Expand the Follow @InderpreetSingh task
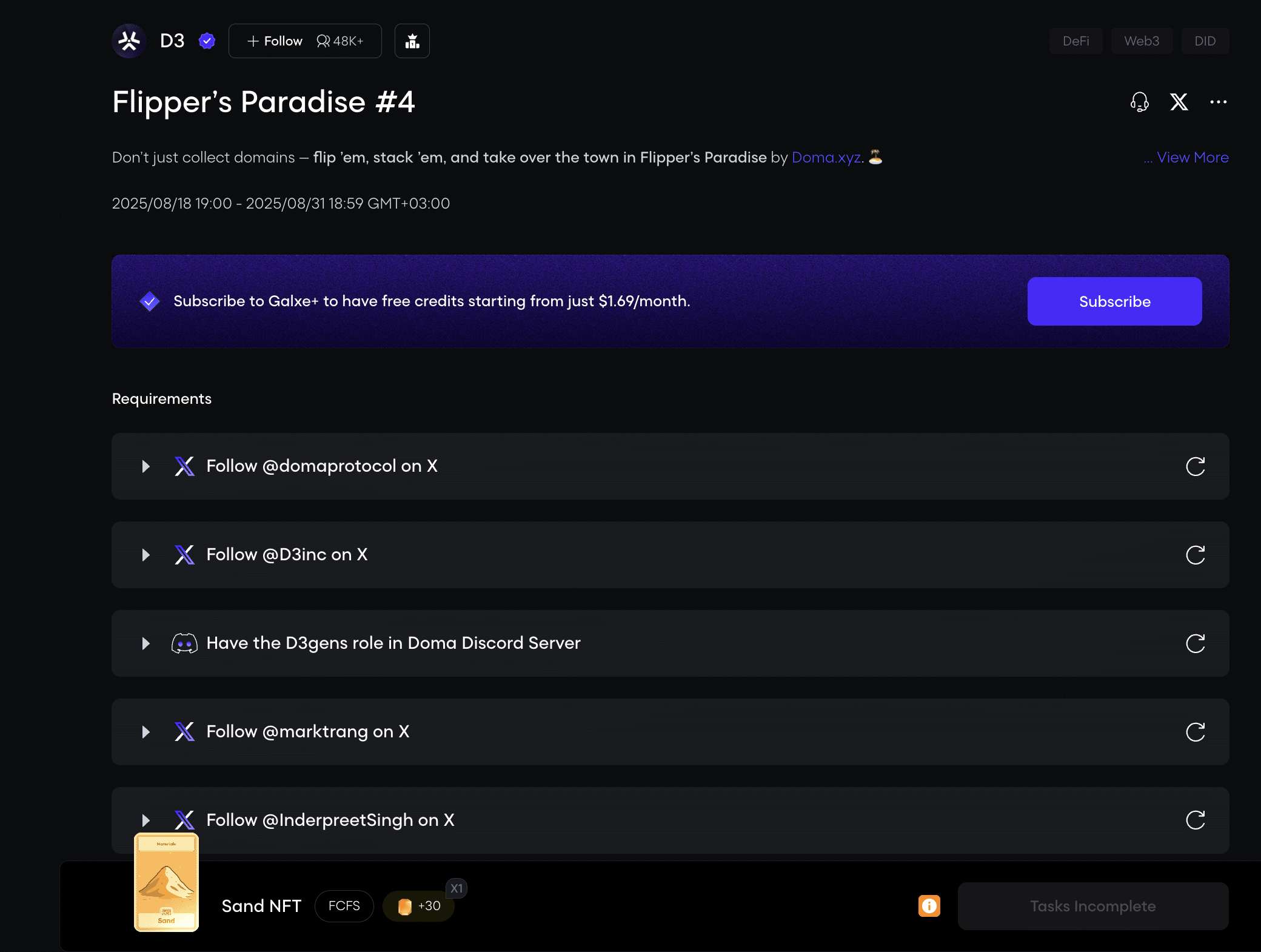The image size is (1261, 952). pos(145,820)
